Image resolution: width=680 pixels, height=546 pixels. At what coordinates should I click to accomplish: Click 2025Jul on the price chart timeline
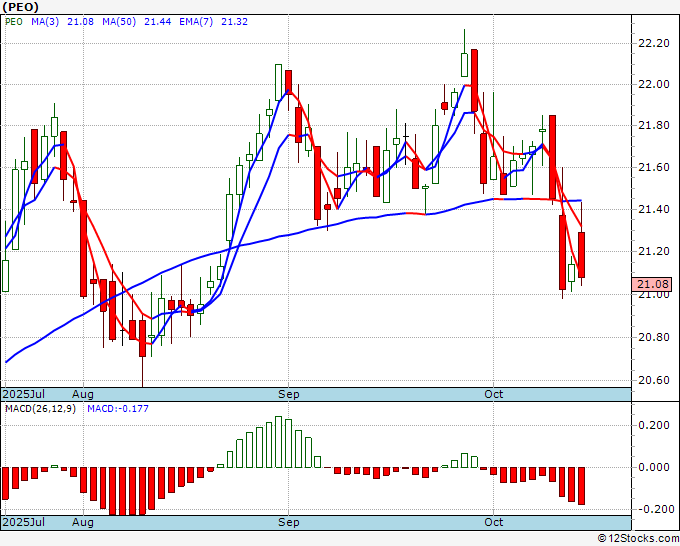[x=24, y=394]
